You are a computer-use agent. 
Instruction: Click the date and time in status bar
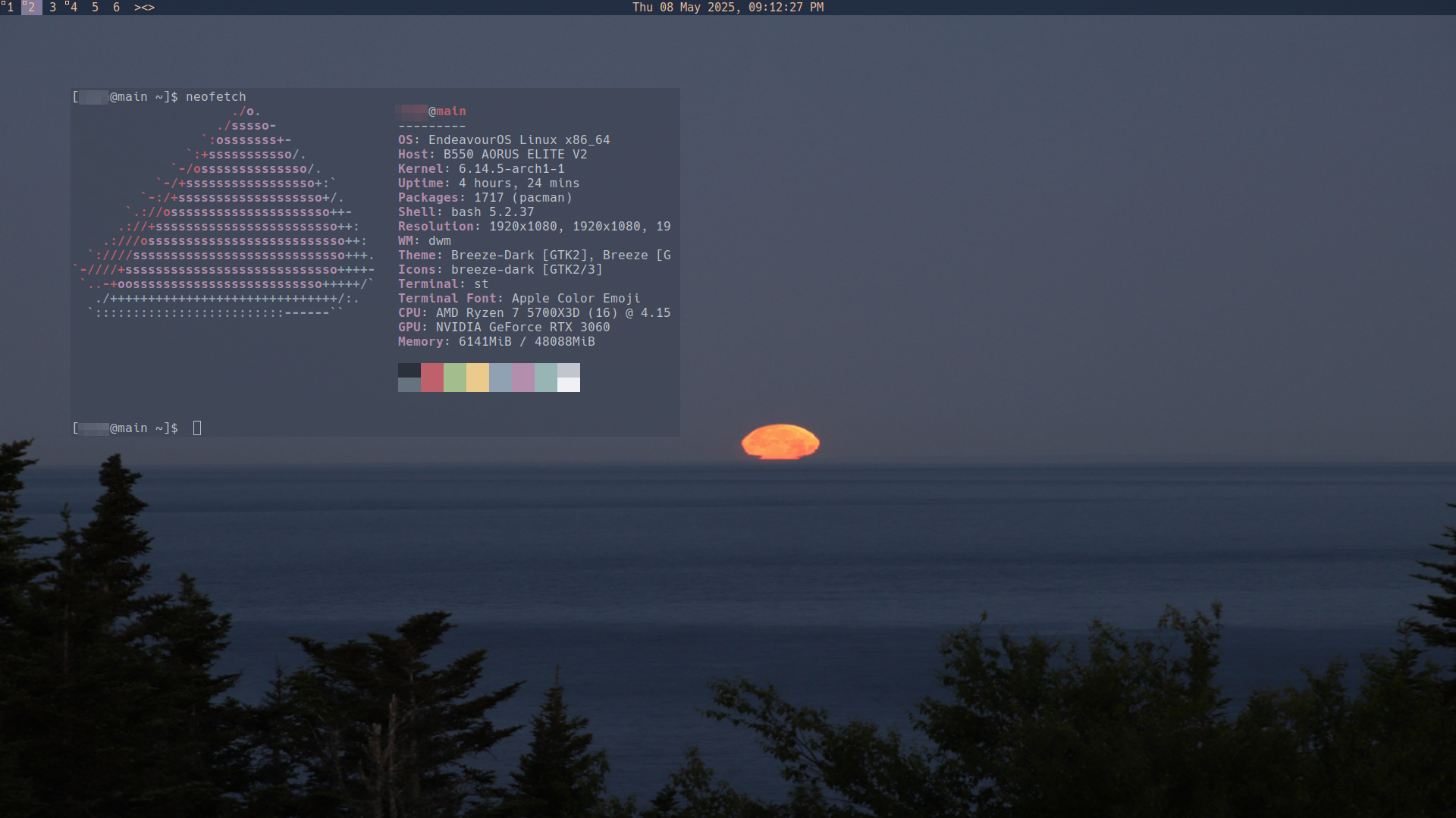click(x=728, y=8)
